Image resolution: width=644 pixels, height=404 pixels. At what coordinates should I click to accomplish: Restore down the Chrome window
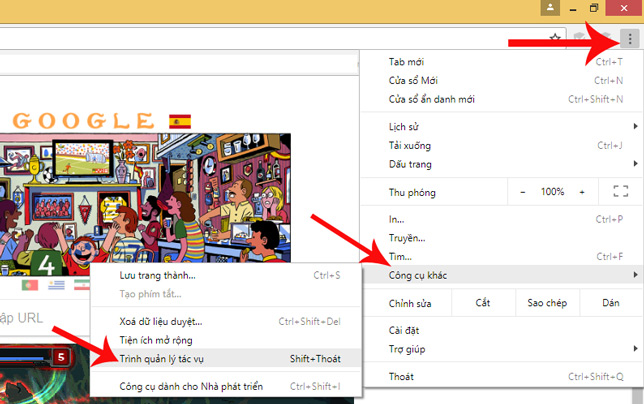[594, 8]
